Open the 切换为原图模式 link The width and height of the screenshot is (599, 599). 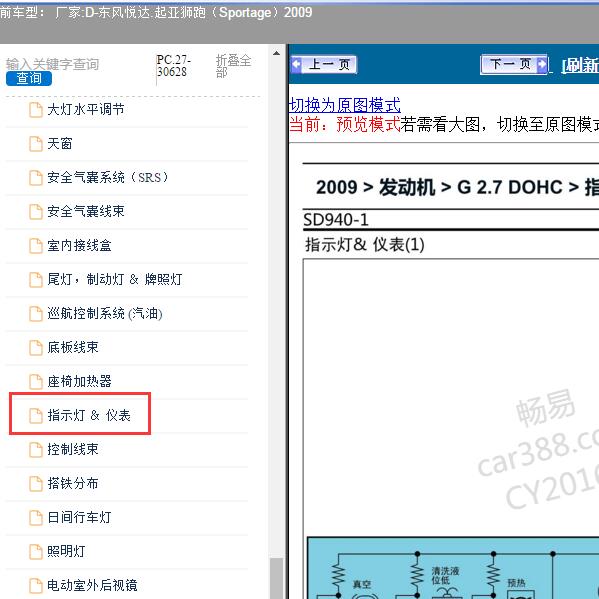(x=345, y=105)
